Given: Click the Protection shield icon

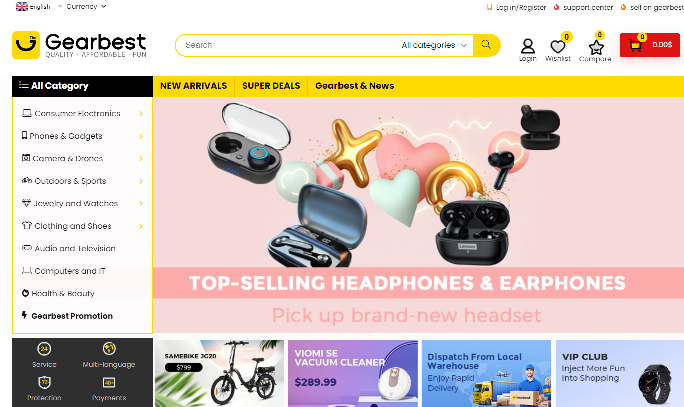Looking at the screenshot, I should click(44, 383).
